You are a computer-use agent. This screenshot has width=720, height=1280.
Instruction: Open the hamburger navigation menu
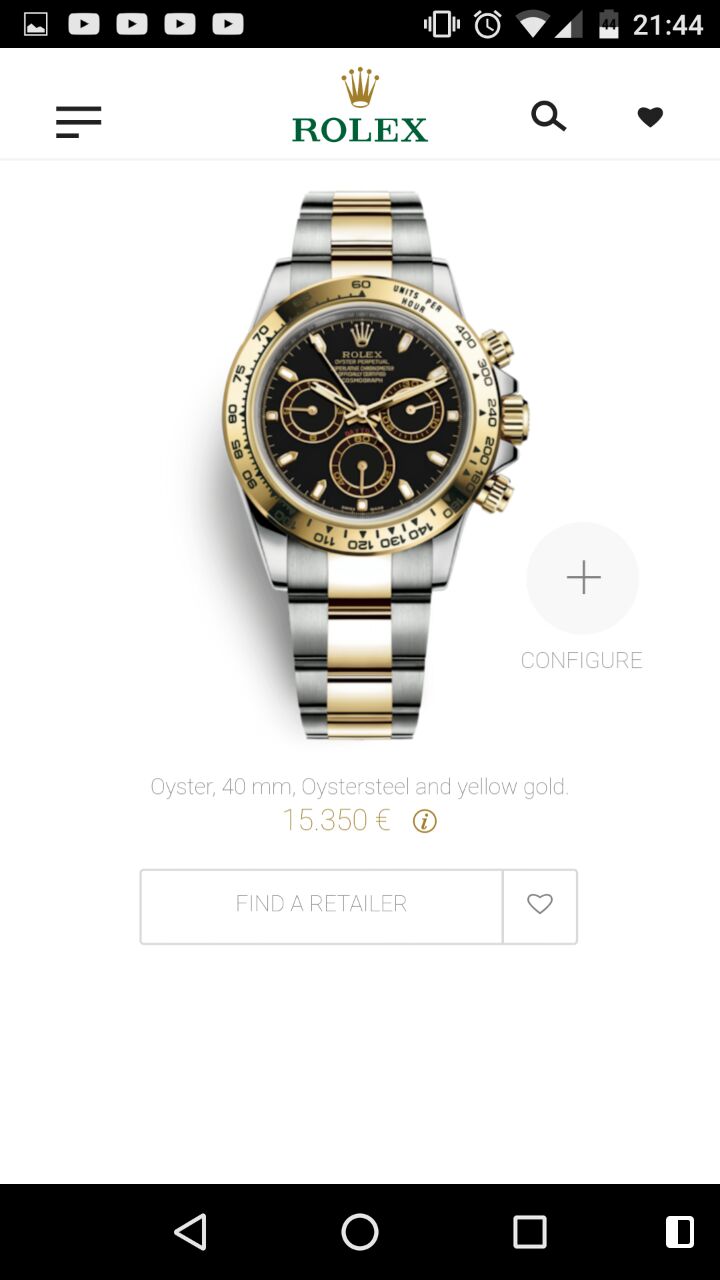(78, 122)
